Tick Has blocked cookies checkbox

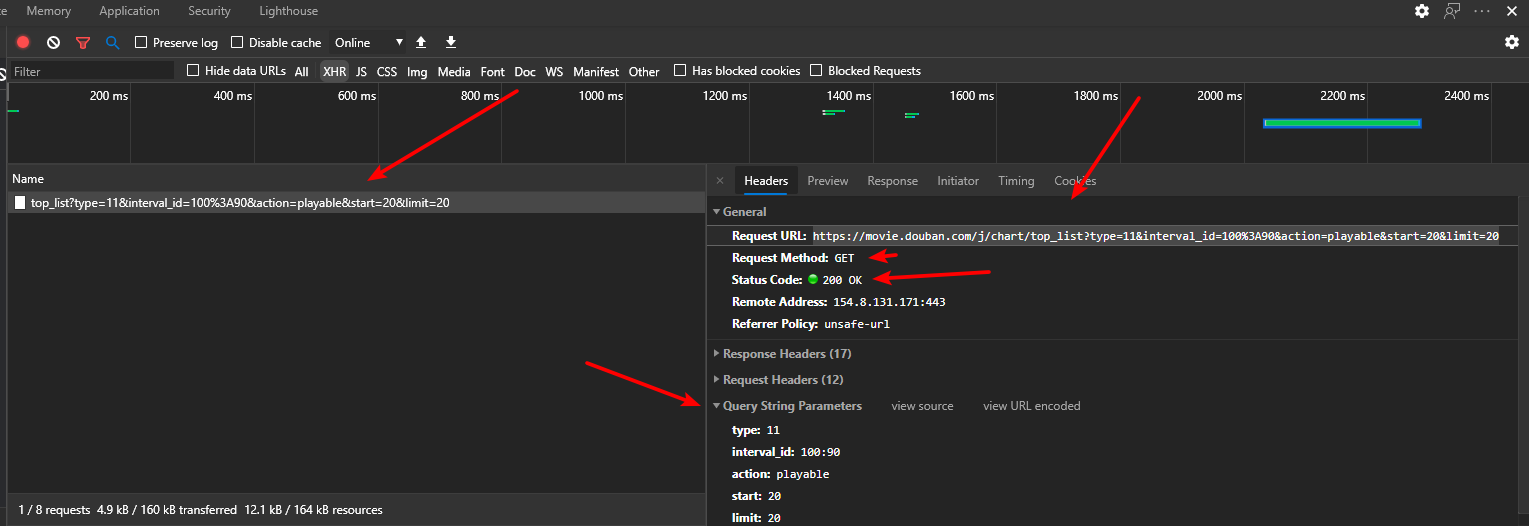click(680, 70)
